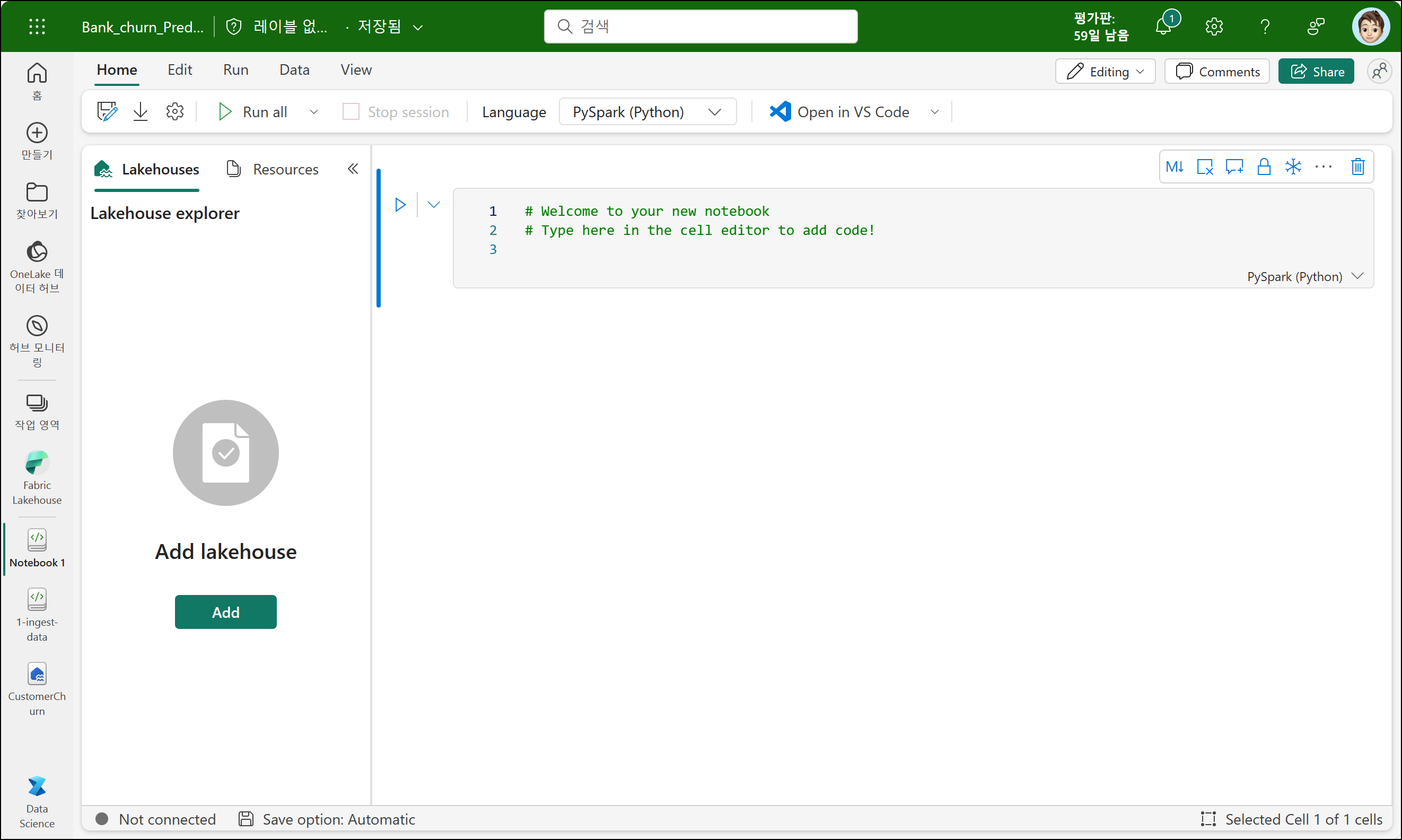Add a cell comment icon

click(x=1234, y=167)
